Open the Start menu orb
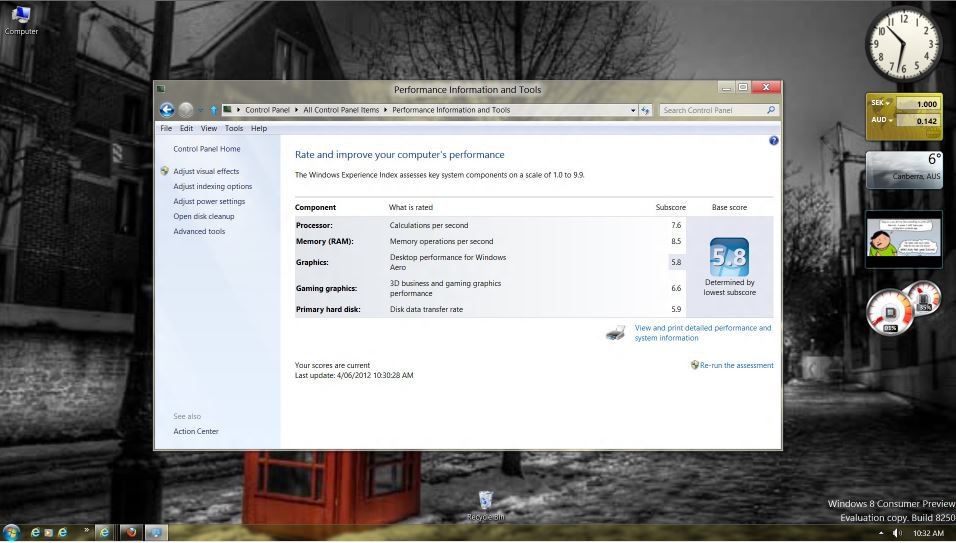 [x=11, y=533]
